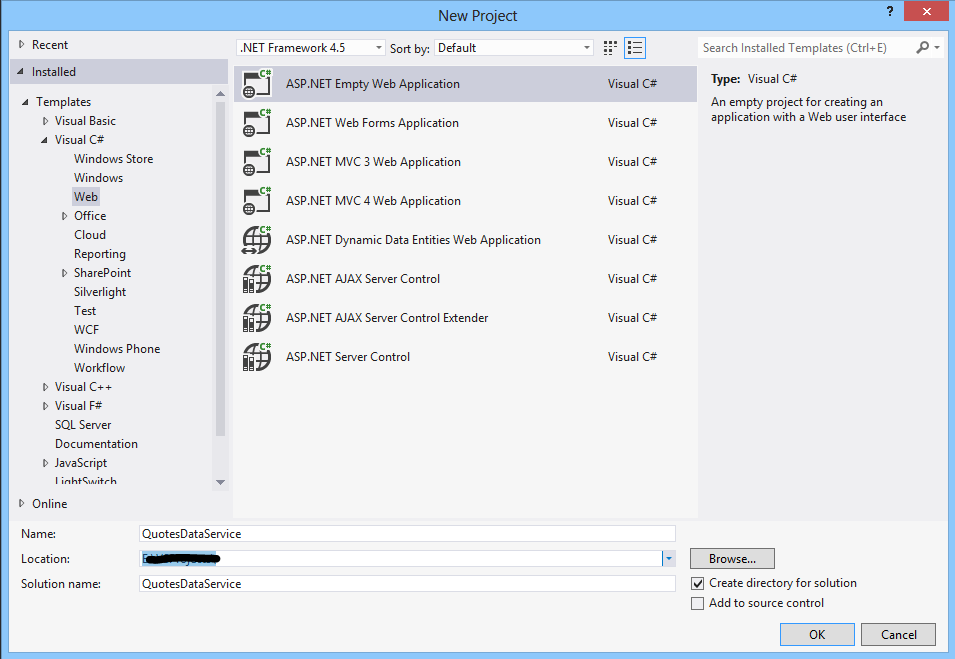Image resolution: width=955 pixels, height=659 pixels.
Task: Select the SQL Server category
Action: click(x=83, y=425)
